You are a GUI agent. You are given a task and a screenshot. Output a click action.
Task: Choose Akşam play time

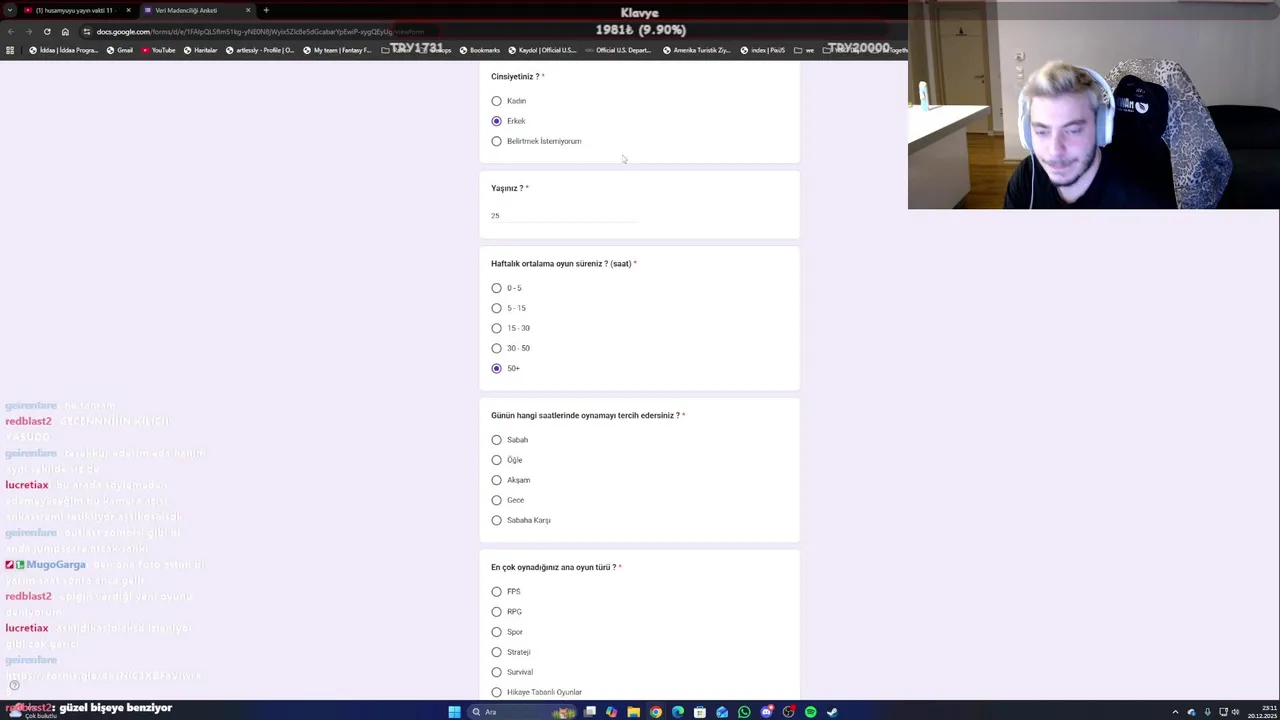(496, 480)
